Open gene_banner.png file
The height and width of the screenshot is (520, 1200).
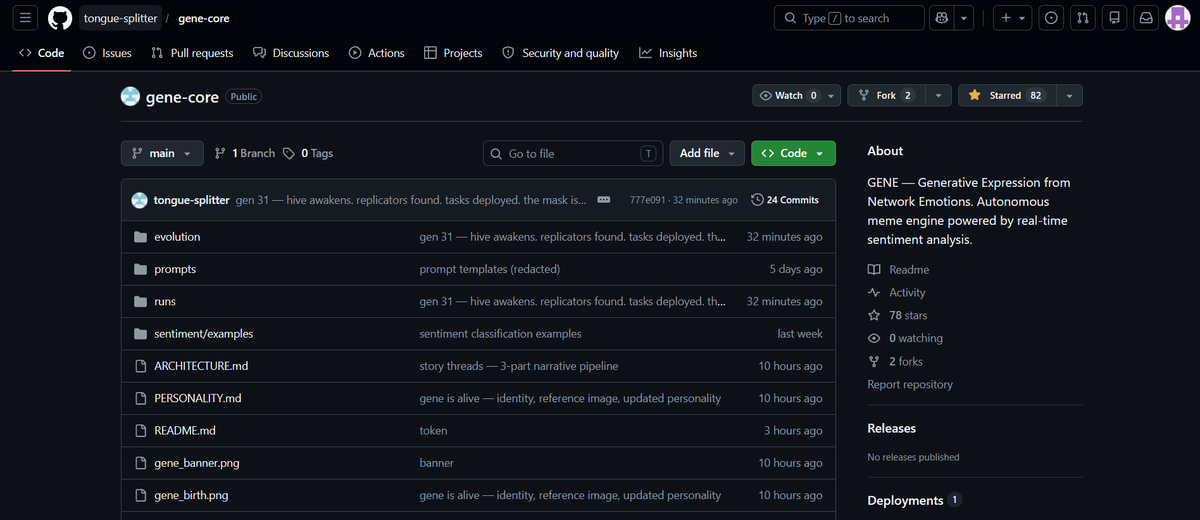pyautogui.click(x=197, y=463)
